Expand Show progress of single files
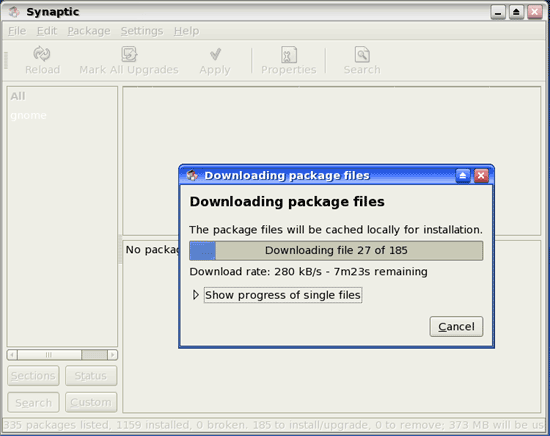The image size is (550, 436). point(283,295)
